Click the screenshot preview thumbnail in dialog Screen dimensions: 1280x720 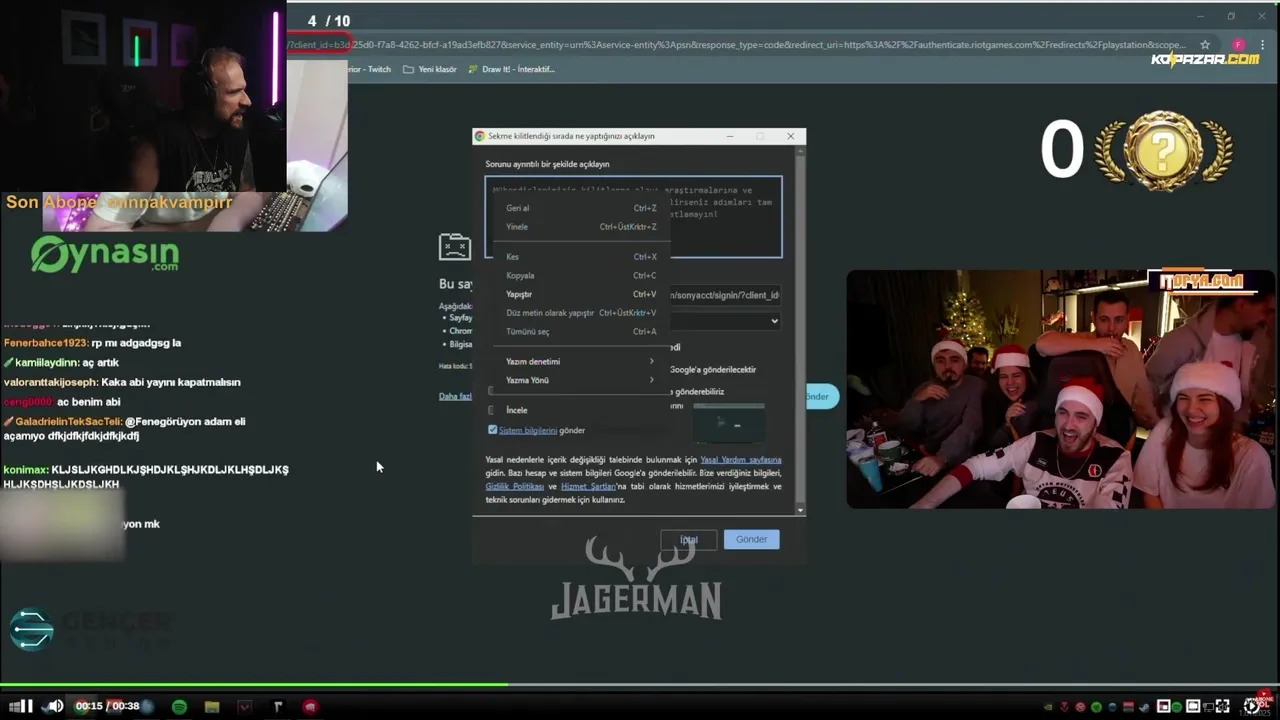(x=729, y=424)
